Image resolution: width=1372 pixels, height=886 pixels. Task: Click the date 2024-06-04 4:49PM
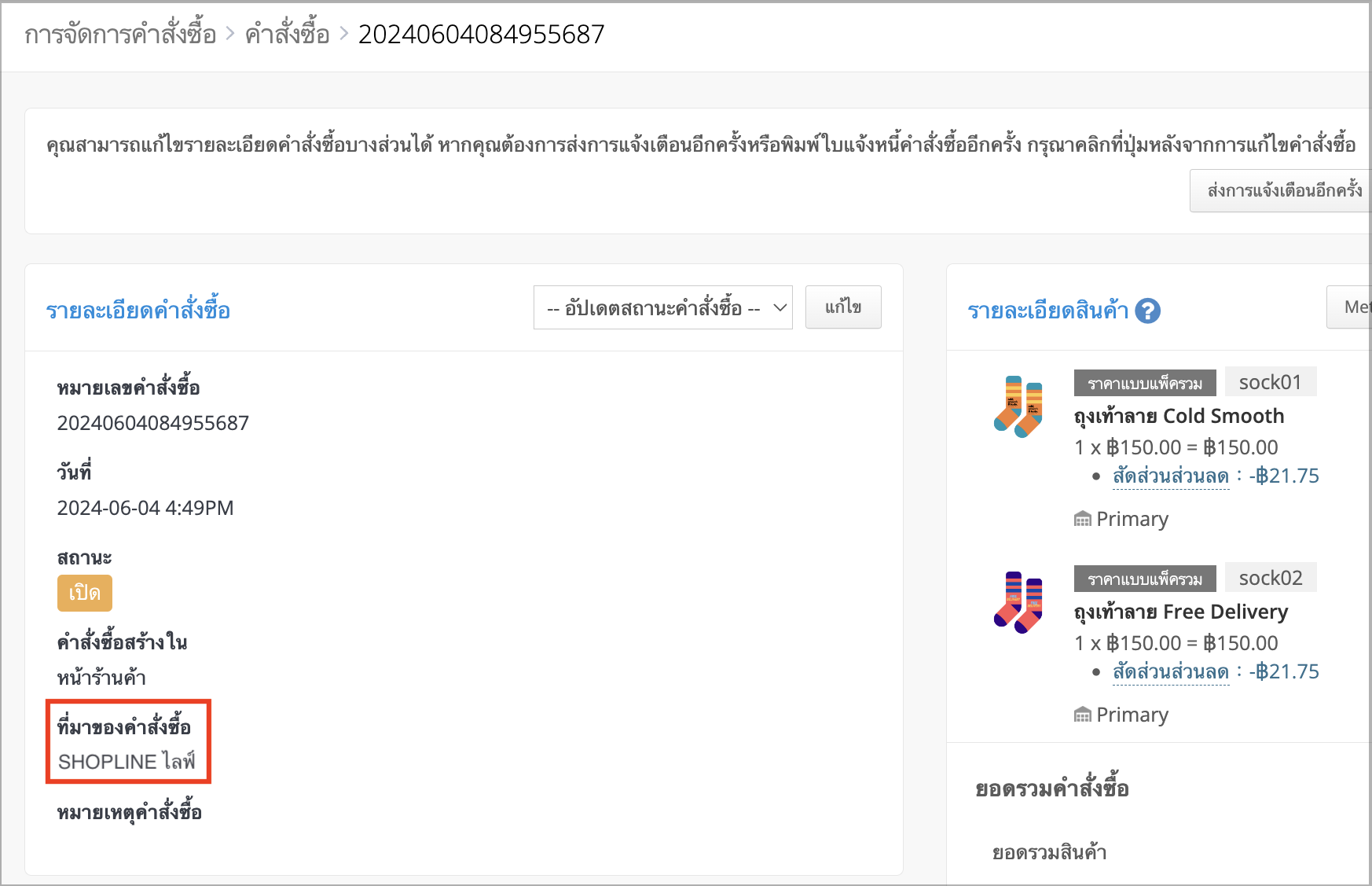point(145,508)
